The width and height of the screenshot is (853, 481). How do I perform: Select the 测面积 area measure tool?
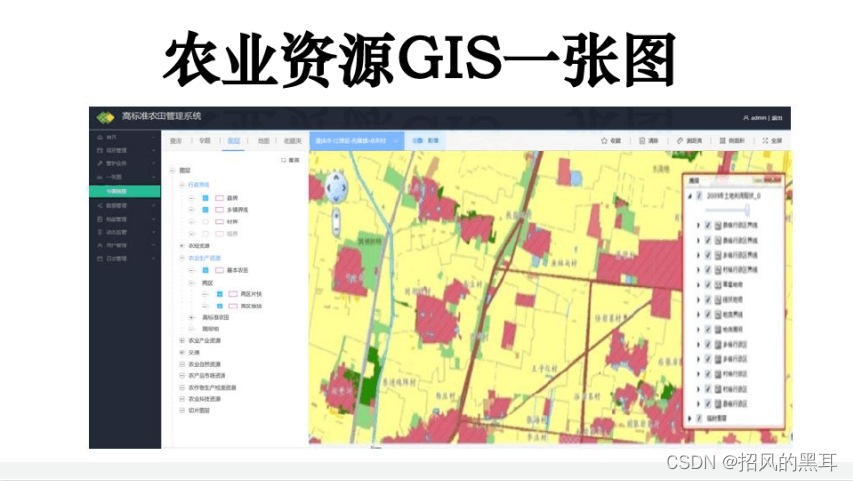(732, 141)
